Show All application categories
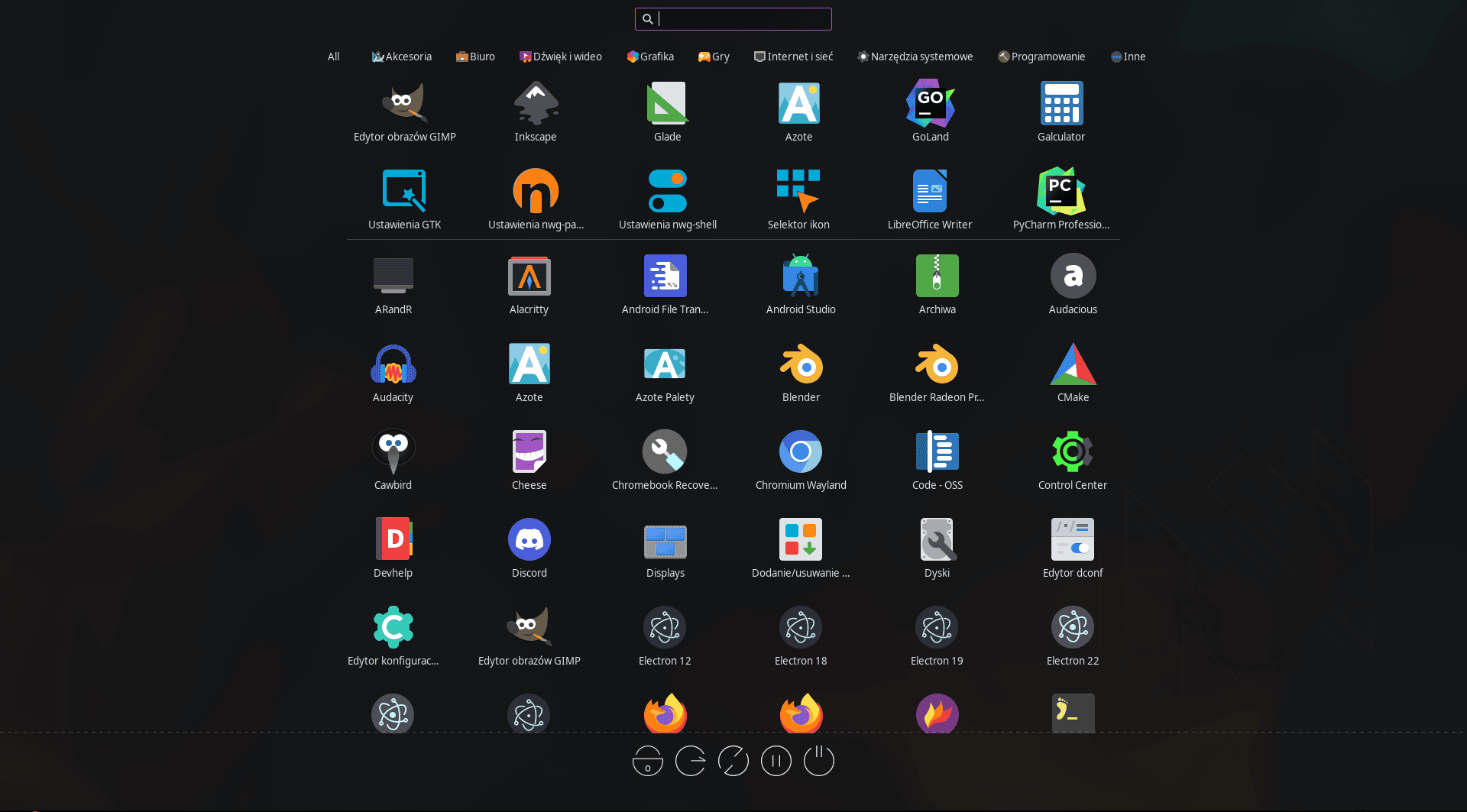 (334, 57)
